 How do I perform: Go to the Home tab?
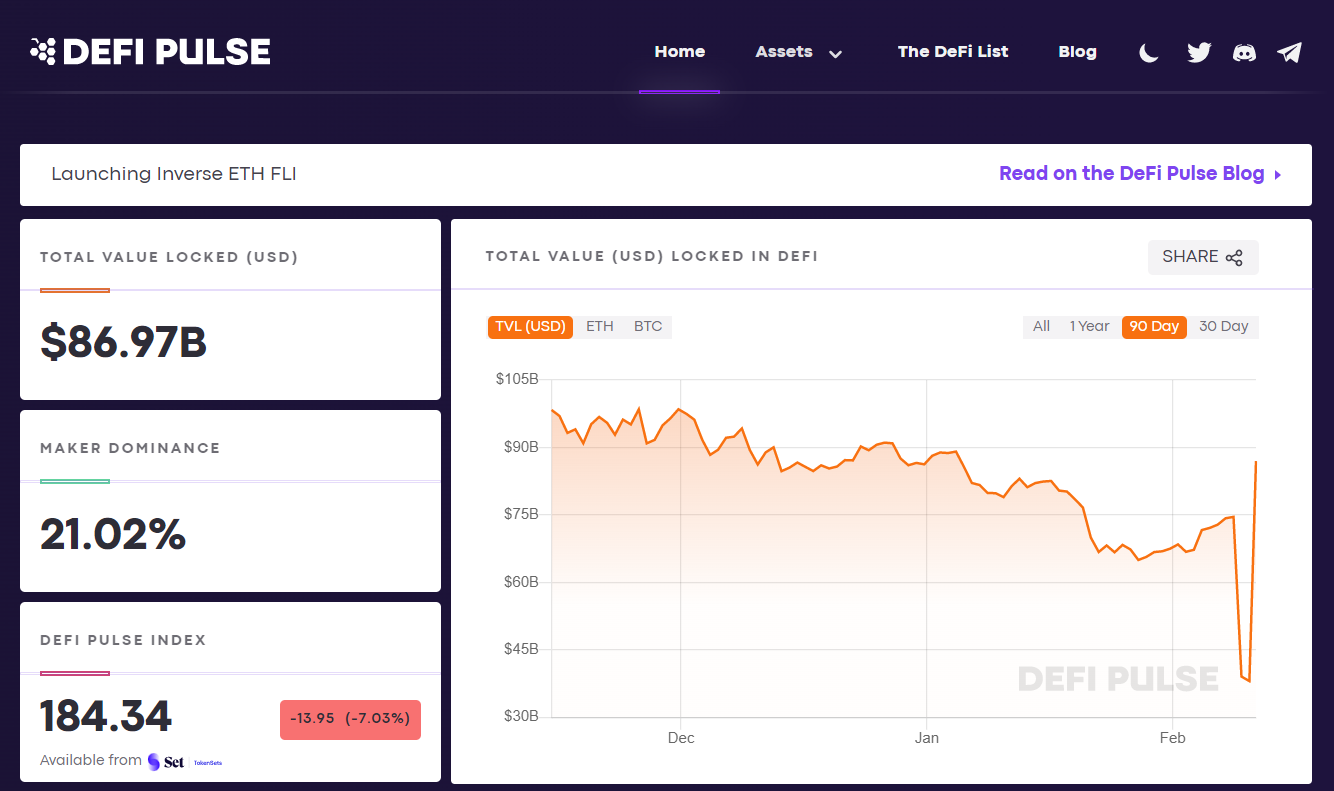tap(680, 52)
